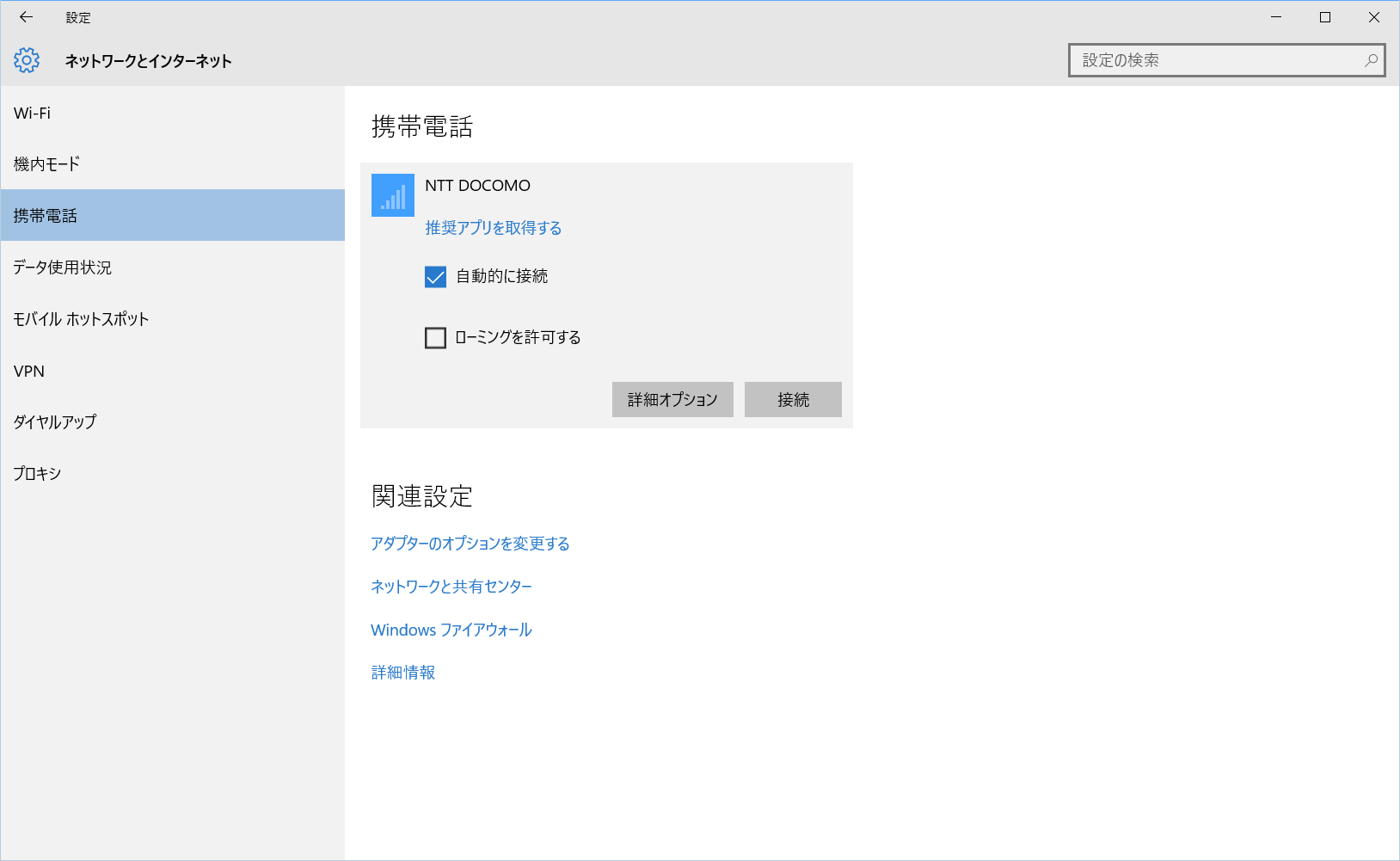Enable the ローミングを許可する checkbox
The height and width of the screenshot is (861, 1400).
(436, 338)
